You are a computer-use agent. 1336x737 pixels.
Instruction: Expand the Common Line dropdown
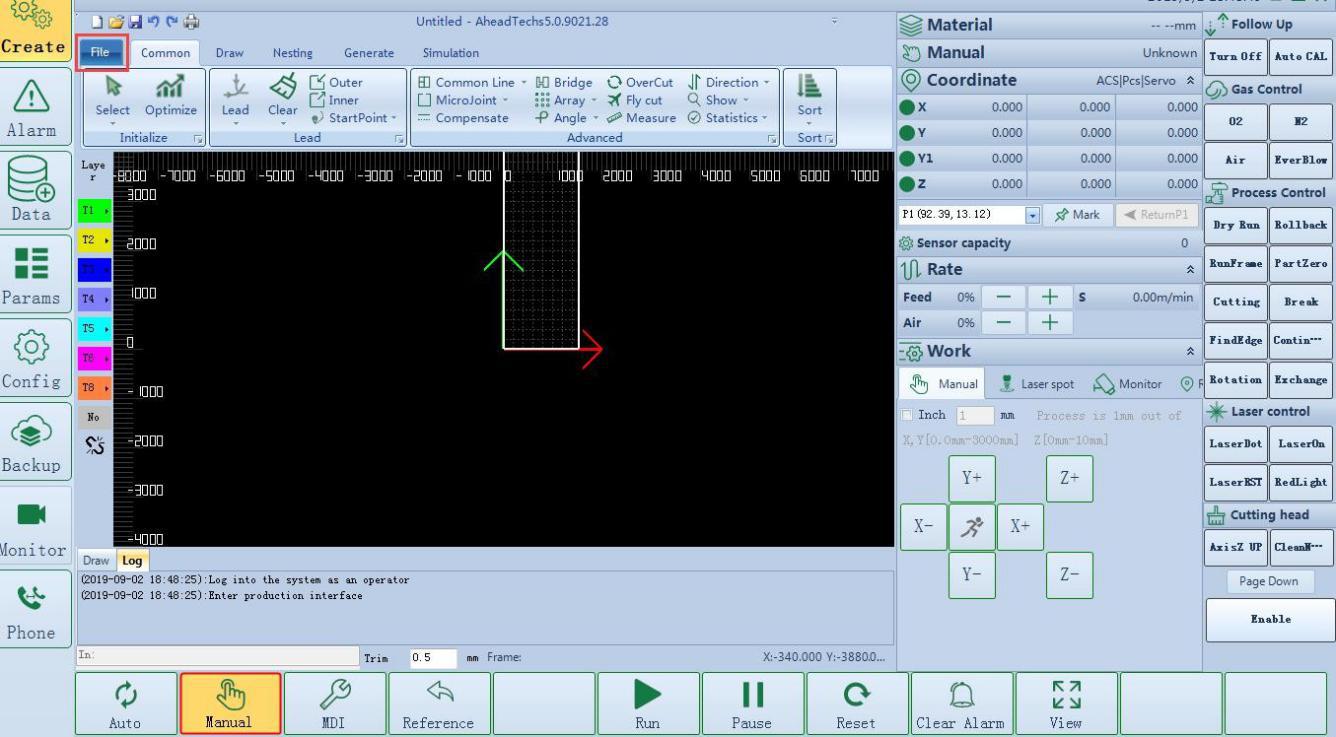(x=525, y=83)
